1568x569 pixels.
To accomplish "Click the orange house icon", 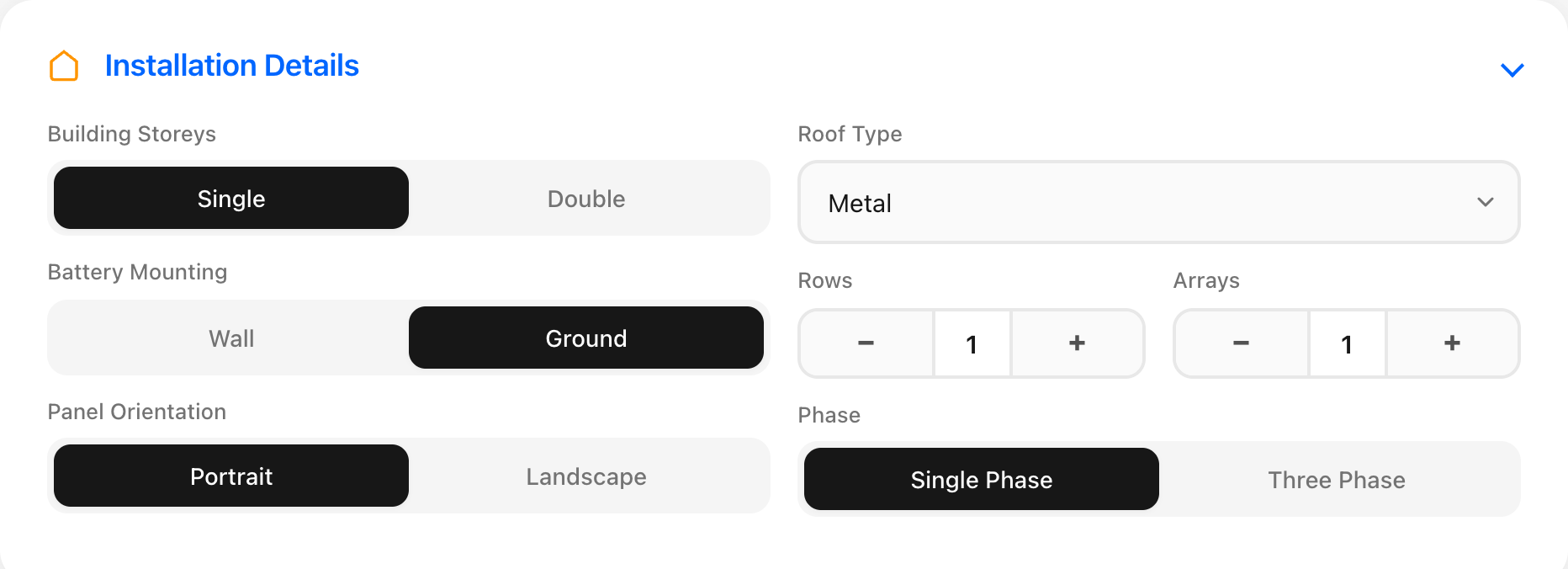I will pos(64,66).
